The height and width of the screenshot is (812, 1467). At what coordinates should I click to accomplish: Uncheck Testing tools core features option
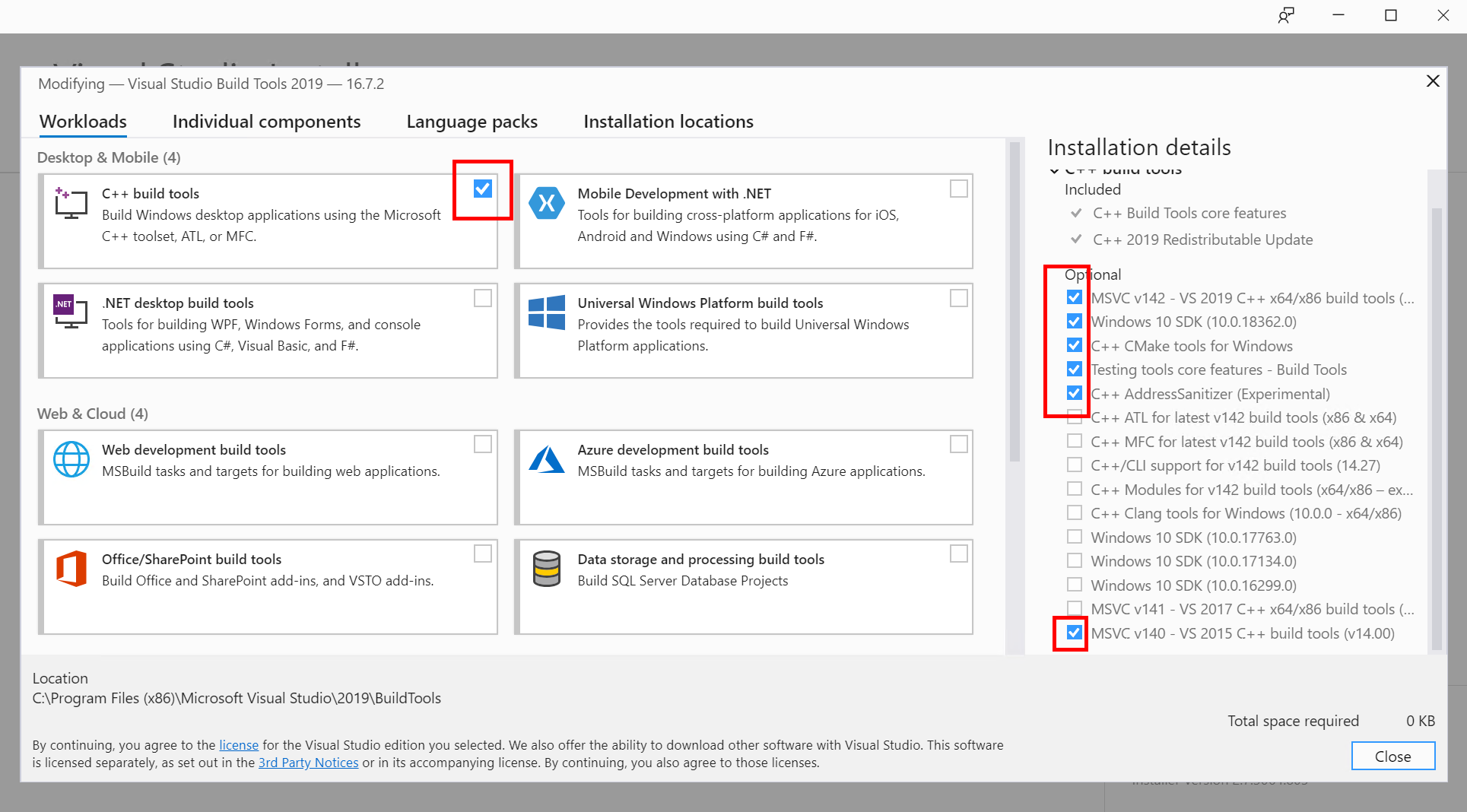pos(1075,369)
